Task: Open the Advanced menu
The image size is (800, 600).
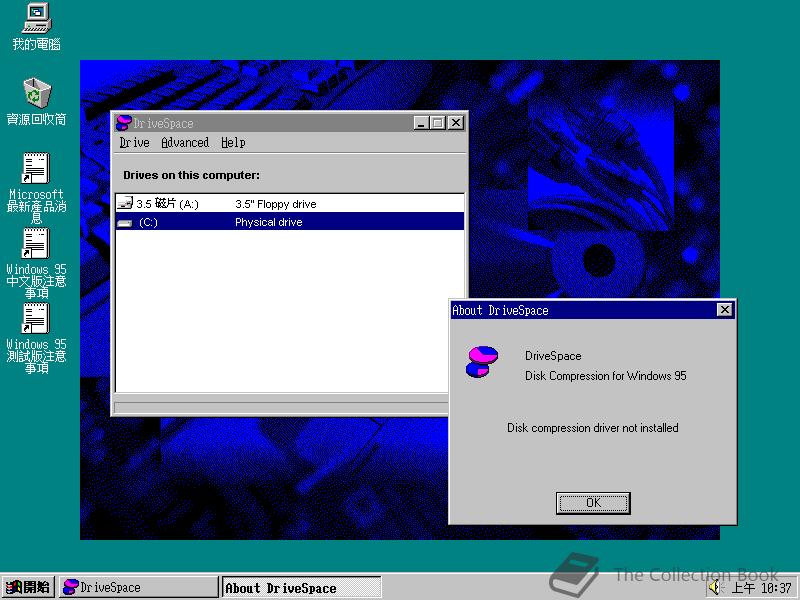Action: click(x=185, y=142)
